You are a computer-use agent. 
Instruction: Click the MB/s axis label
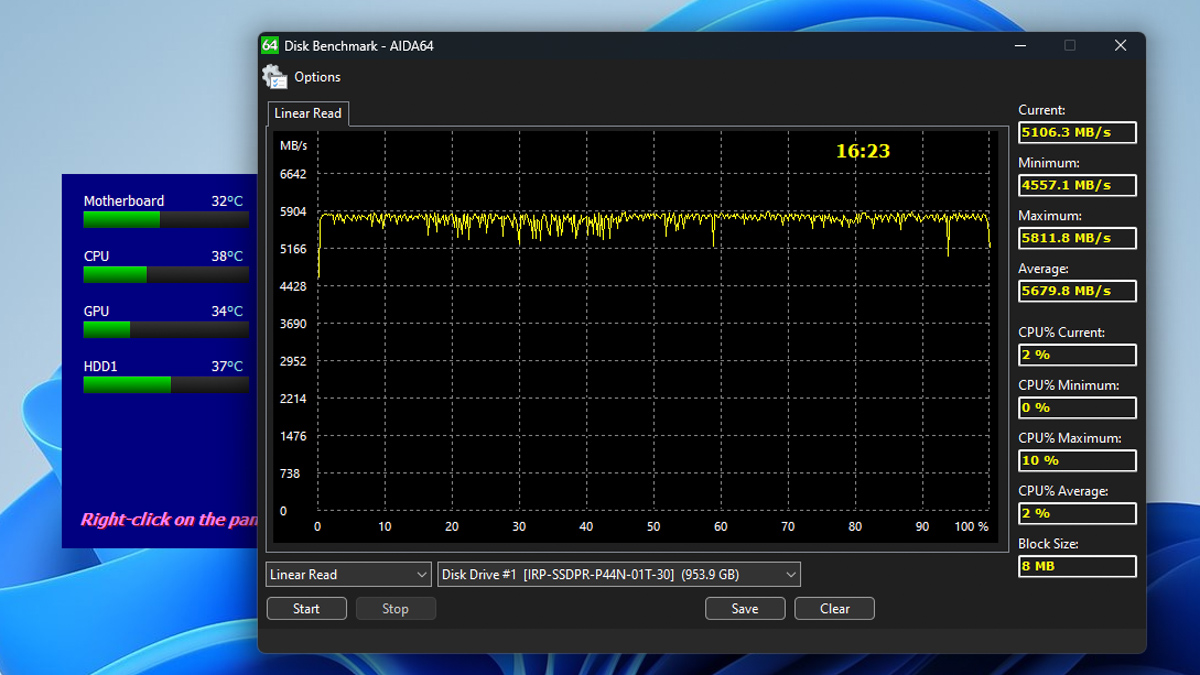click(x=294, y=146)
